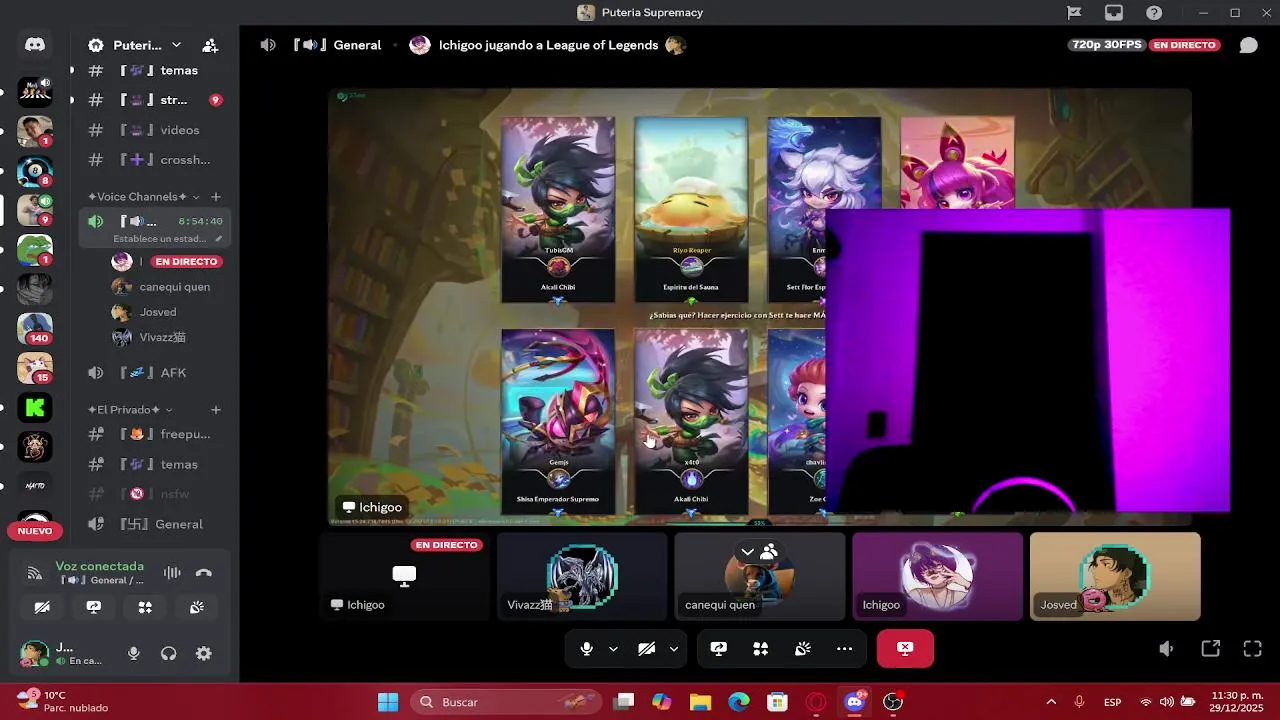Toggle camera in sidebar voice panel
This screenshot has height=720, width=1280.
tap(42, 607)
